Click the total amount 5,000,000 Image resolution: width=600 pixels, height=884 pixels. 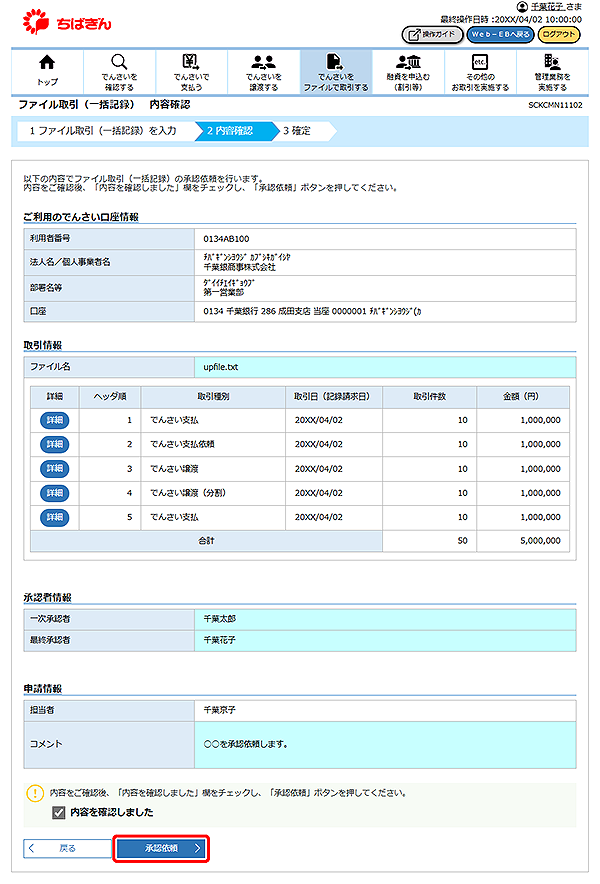540,541
